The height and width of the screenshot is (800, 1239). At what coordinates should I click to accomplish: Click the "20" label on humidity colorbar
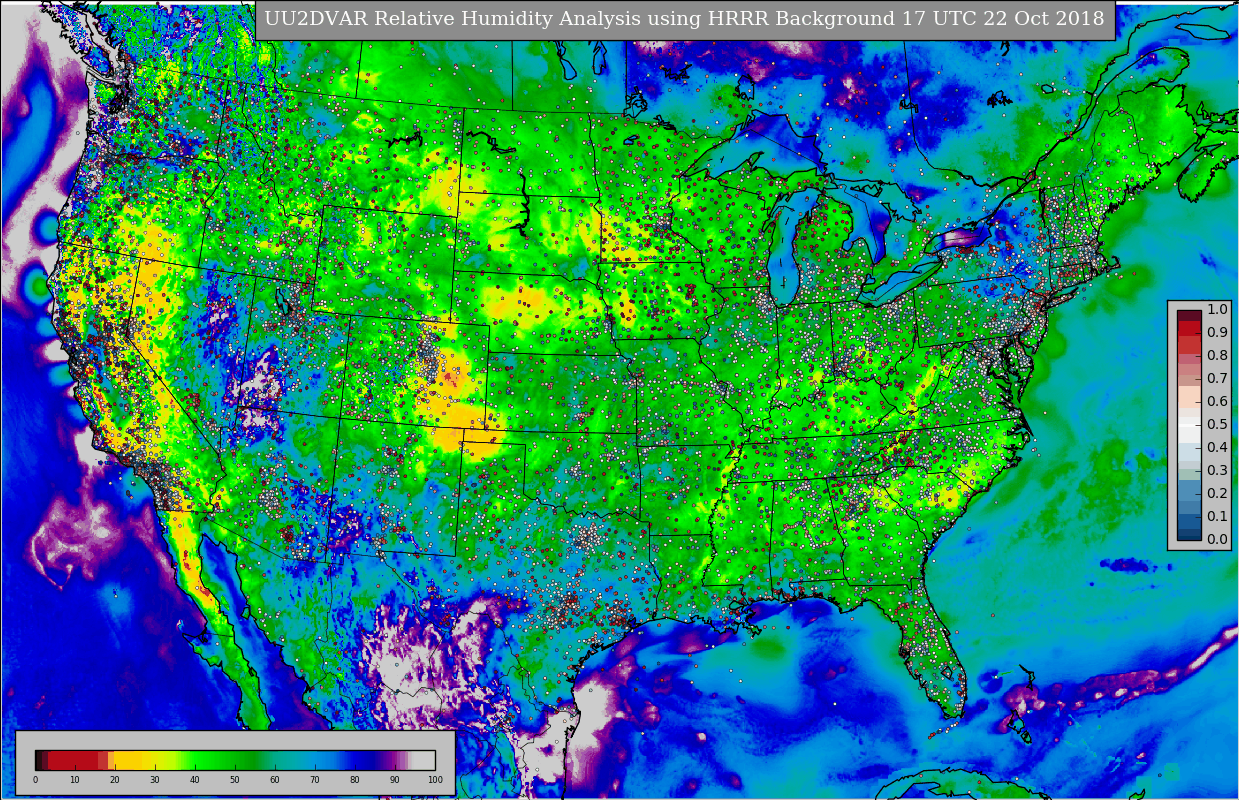(115, 780)
